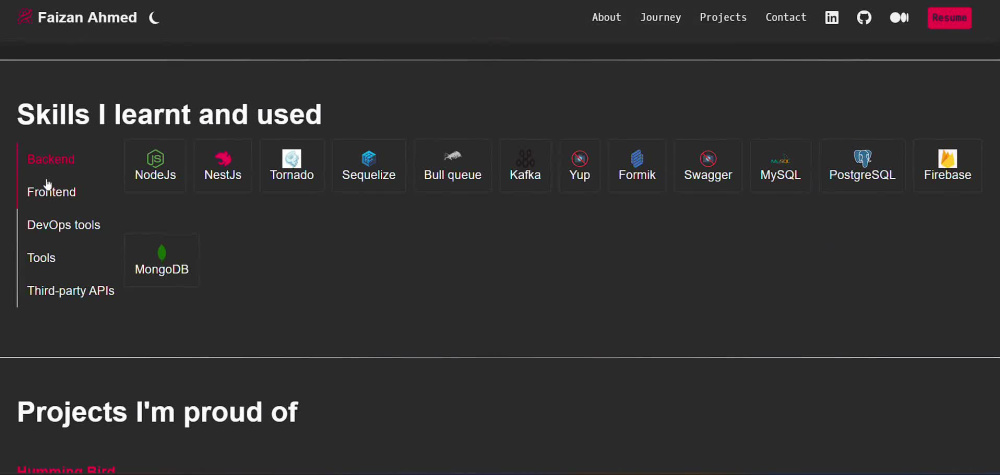The image size is (1000, 475).
Task: Click the MongoDB leaf icon
Action: pyautogui.click(x=161, y=252)
